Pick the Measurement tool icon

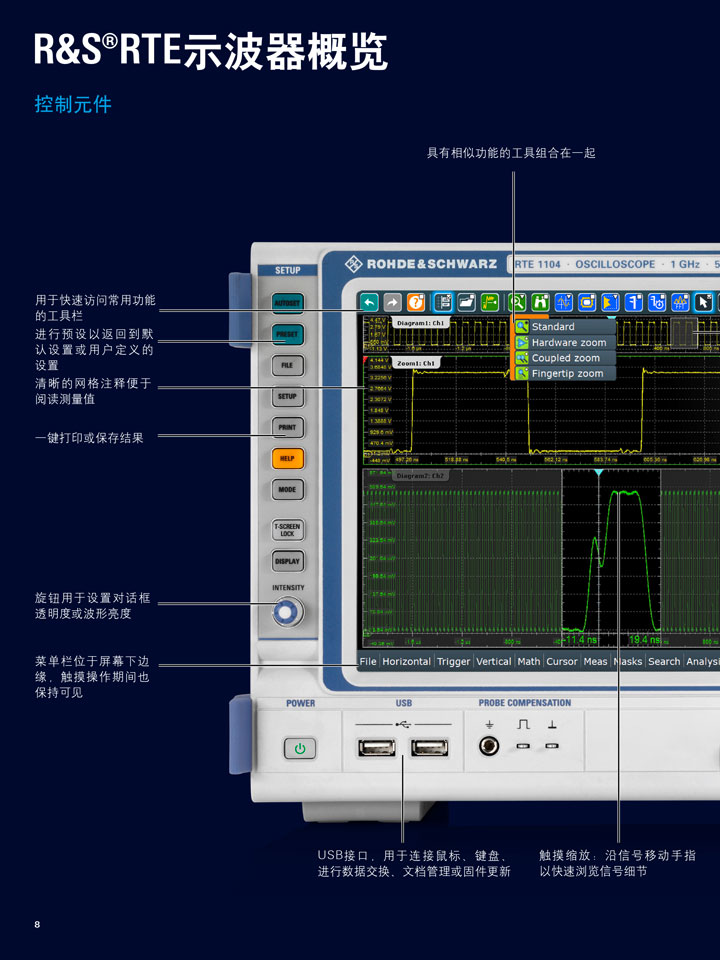coord(634,302)
